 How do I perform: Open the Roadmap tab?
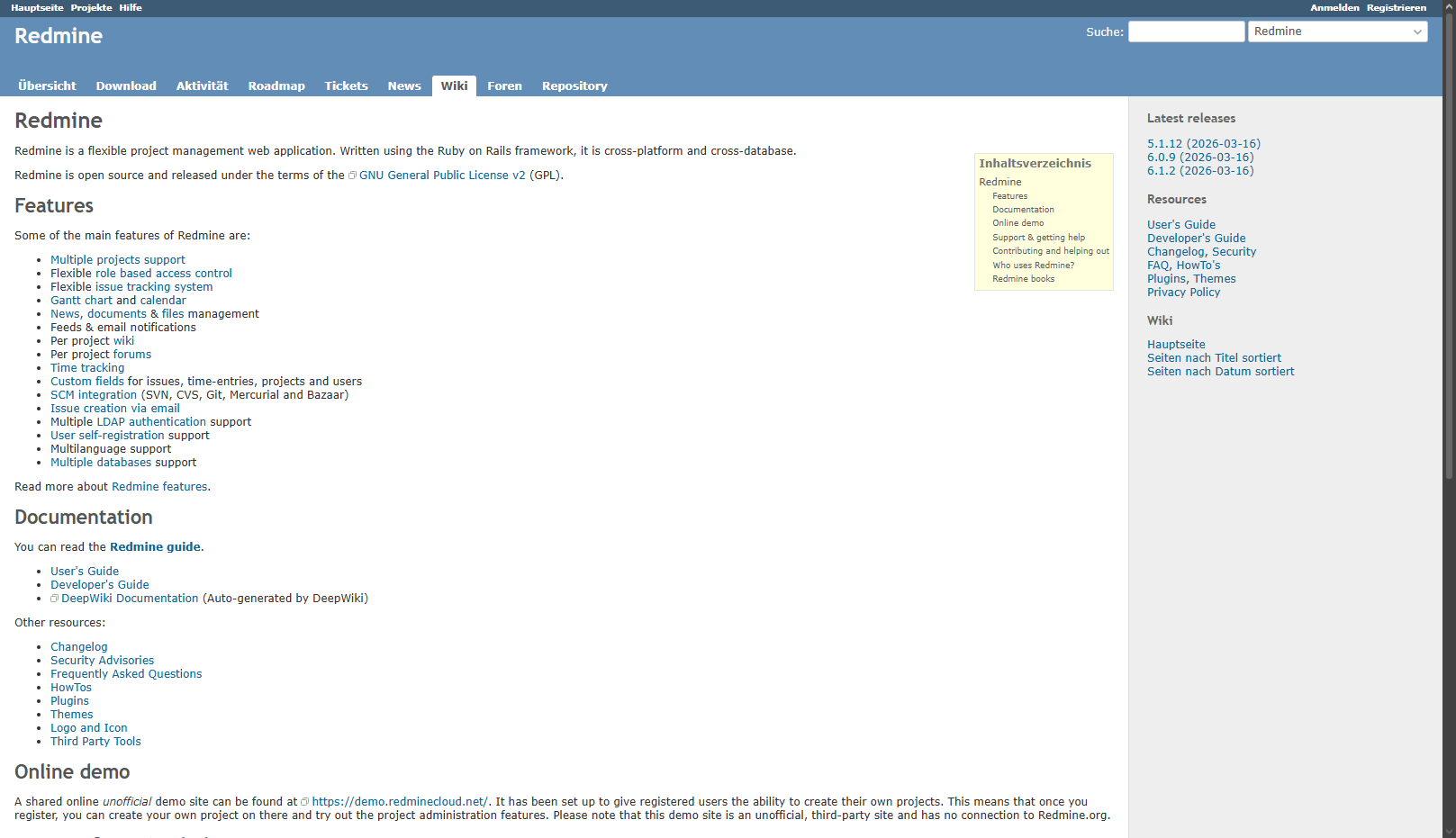click(276, 86)
